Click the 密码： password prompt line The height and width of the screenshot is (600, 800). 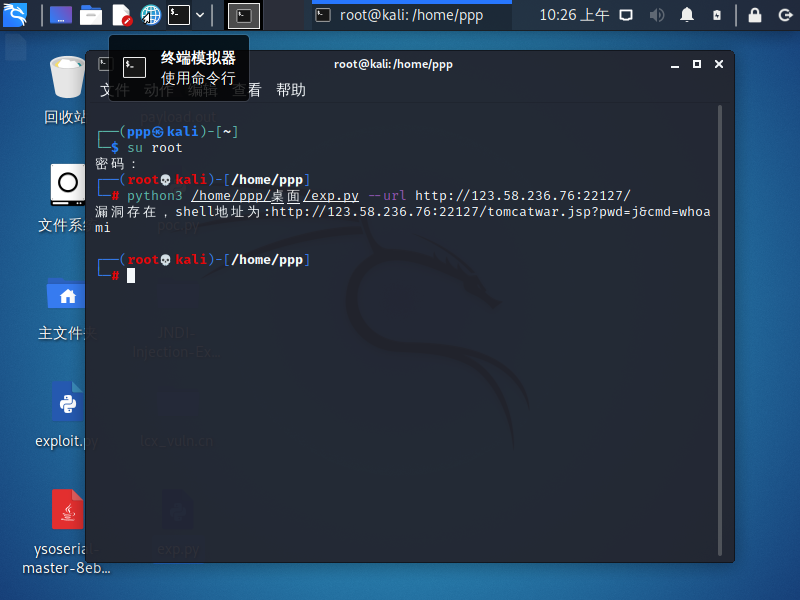pyautogui.click(x=116, y=164)
